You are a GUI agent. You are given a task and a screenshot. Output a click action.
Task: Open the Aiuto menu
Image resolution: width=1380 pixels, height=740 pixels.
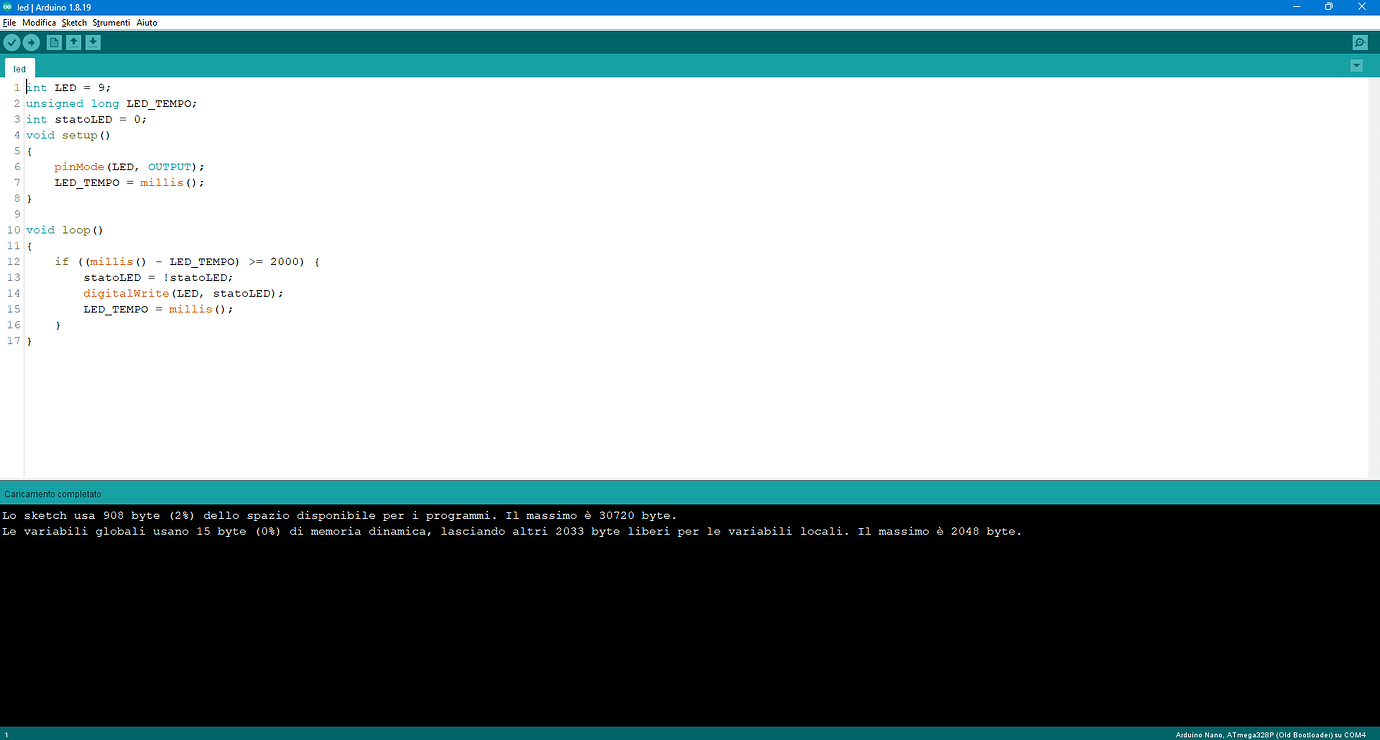click(x=146, y=22)
